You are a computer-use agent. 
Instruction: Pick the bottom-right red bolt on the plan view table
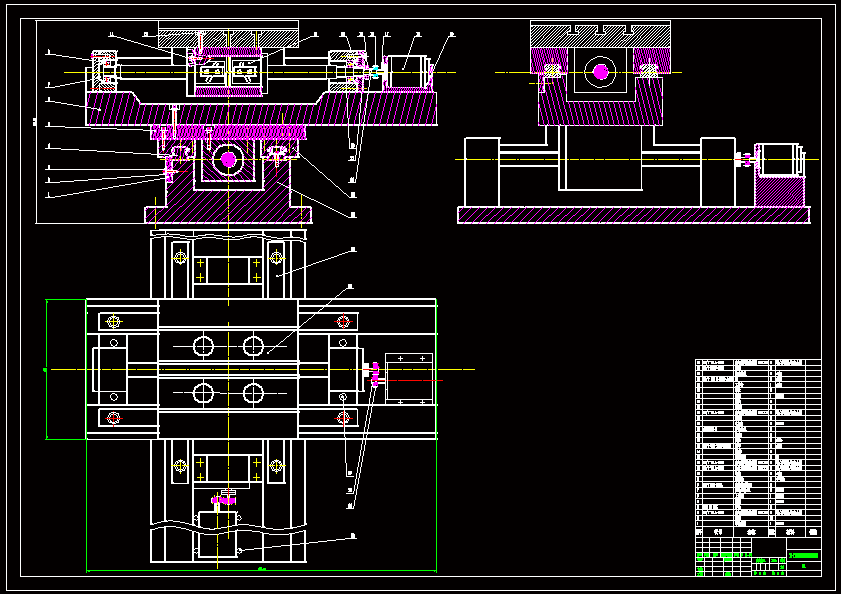[x=343, y=418]
